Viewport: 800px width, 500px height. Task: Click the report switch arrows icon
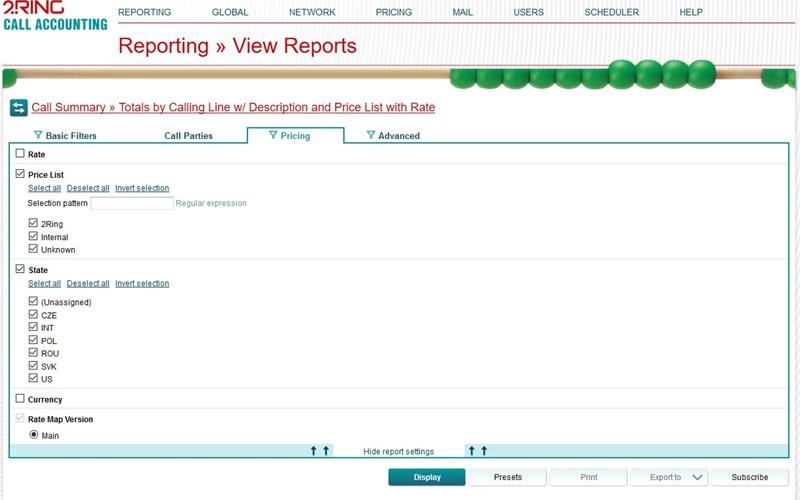(x=18, y=108)
